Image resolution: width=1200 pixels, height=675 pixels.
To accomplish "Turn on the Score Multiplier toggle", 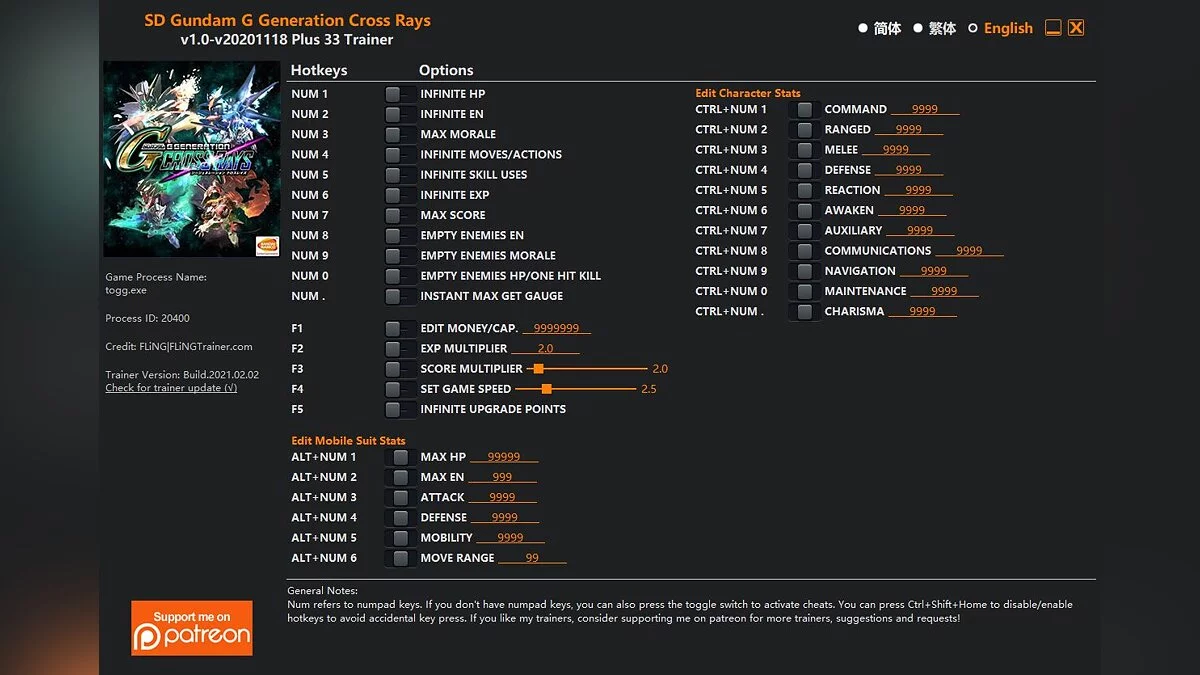I will (400, 369).
